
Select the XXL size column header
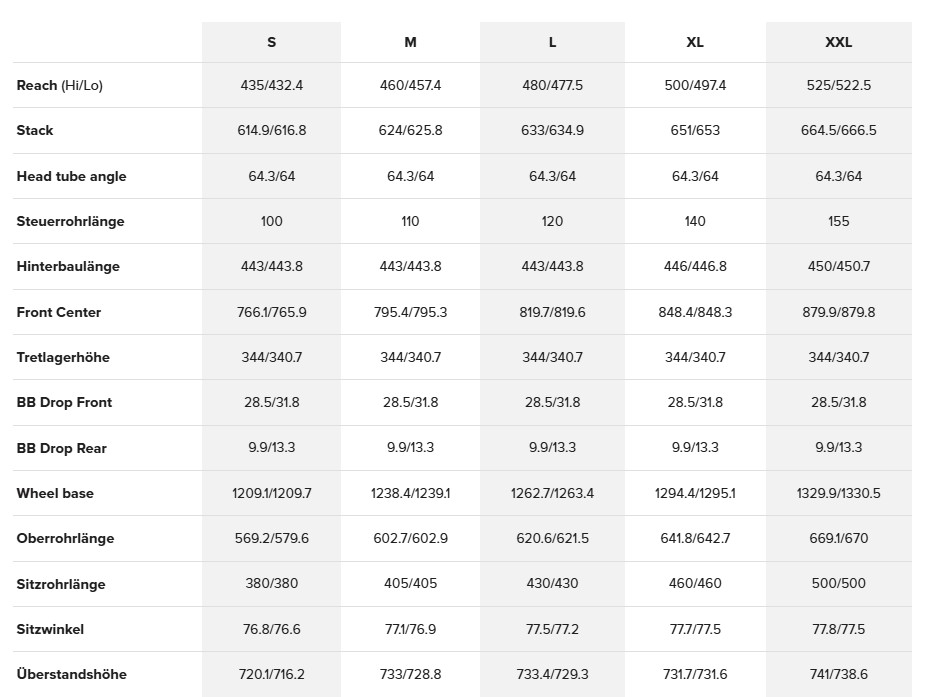tap(838, 43)
